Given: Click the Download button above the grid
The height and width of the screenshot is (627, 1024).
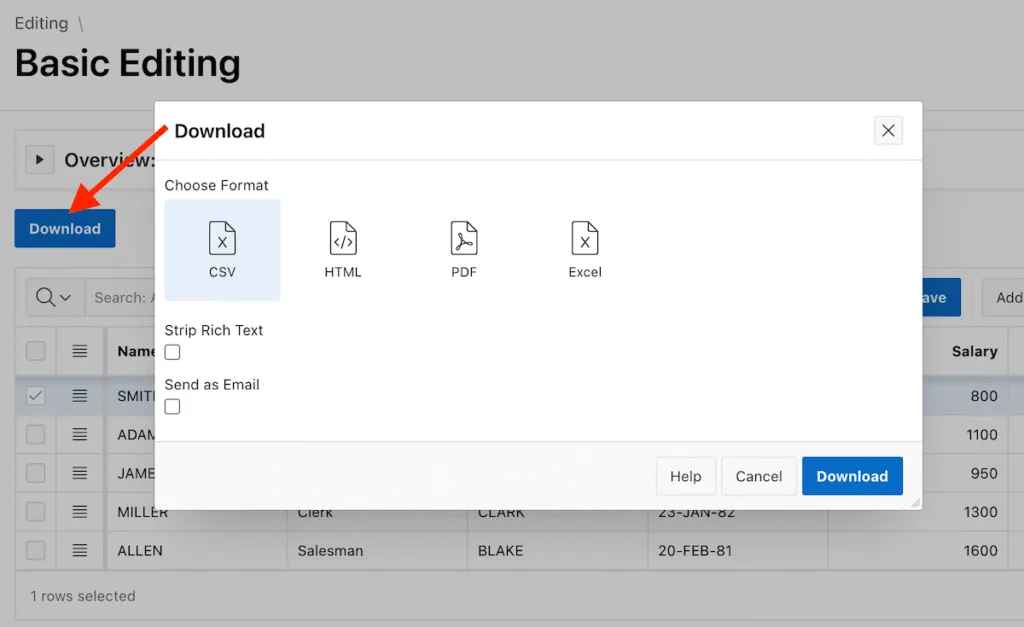Looking at the screenshot, I should [65, 229].
